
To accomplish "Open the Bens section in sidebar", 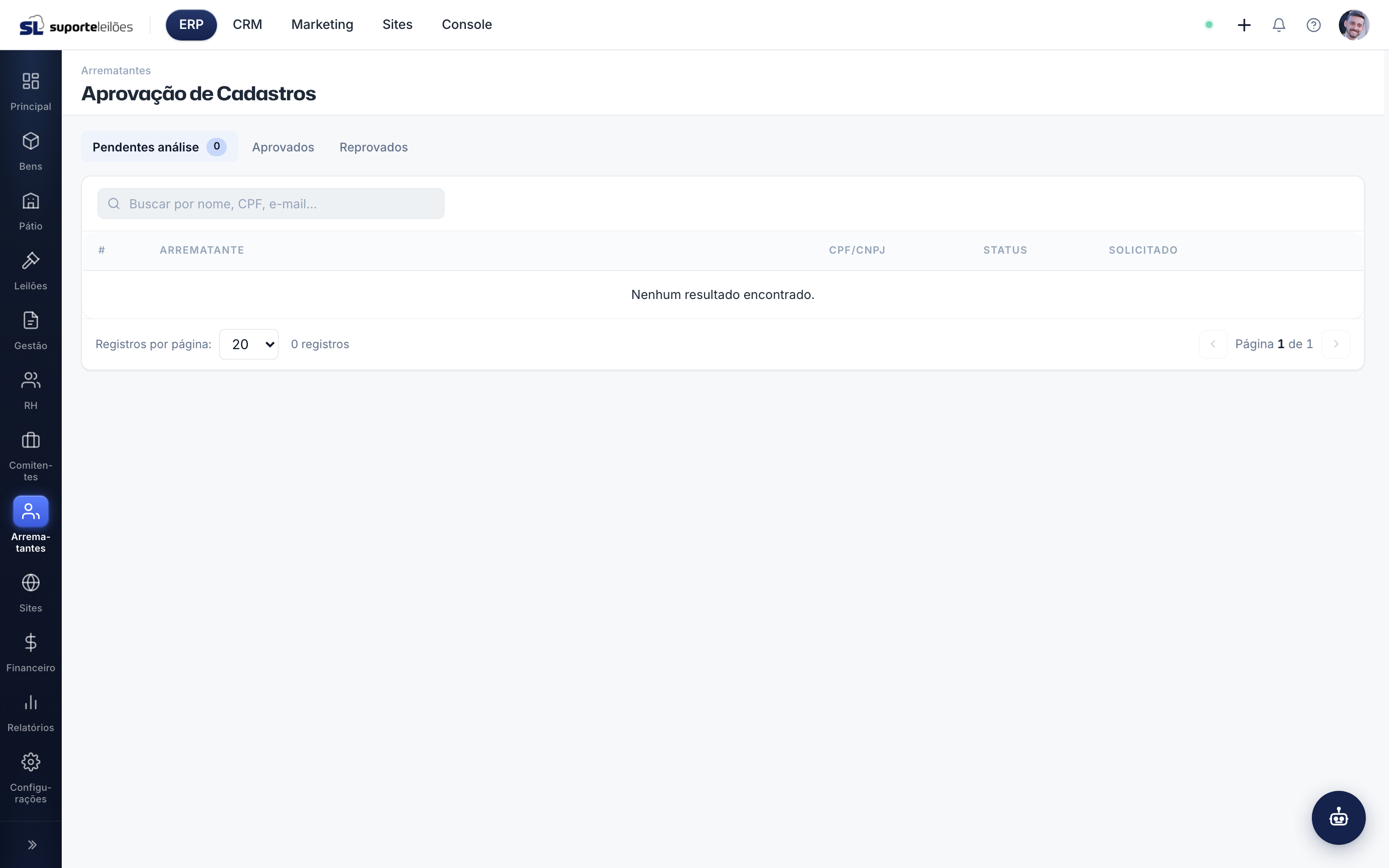I will (30, 151).
